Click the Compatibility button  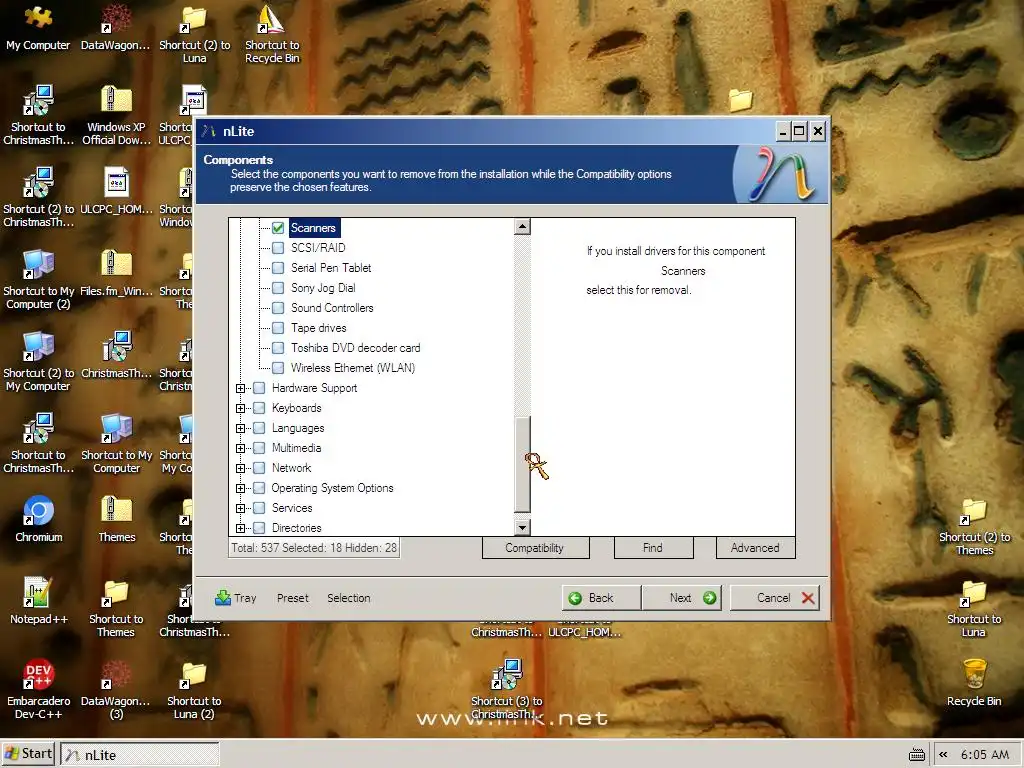click(535, 548)
